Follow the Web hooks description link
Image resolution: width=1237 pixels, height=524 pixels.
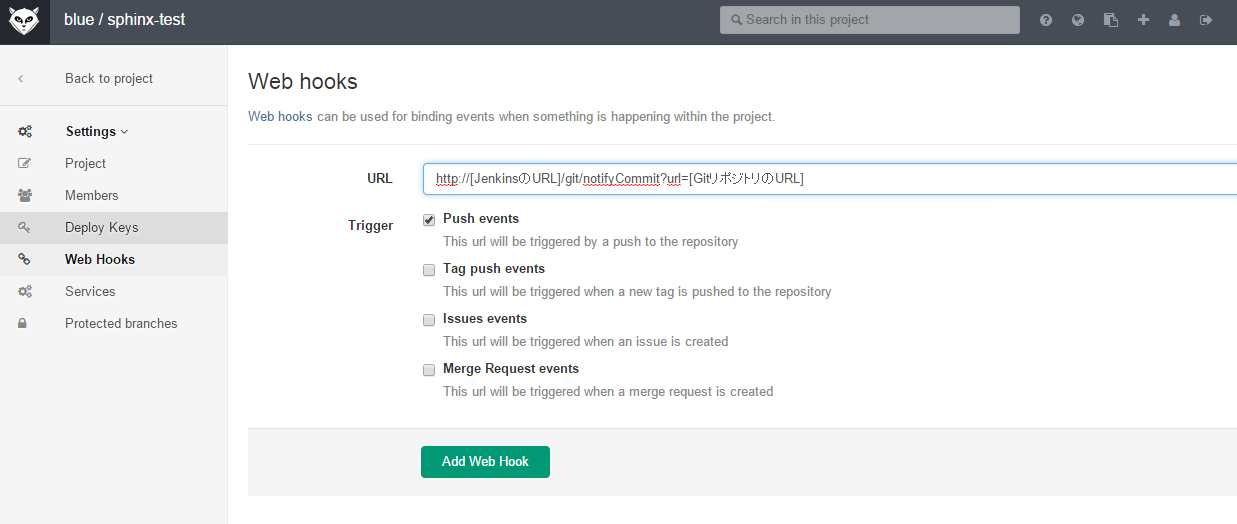[280, 116]
